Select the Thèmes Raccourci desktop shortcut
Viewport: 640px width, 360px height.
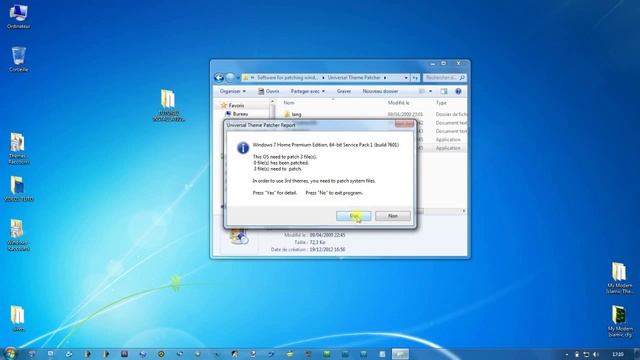18,148
